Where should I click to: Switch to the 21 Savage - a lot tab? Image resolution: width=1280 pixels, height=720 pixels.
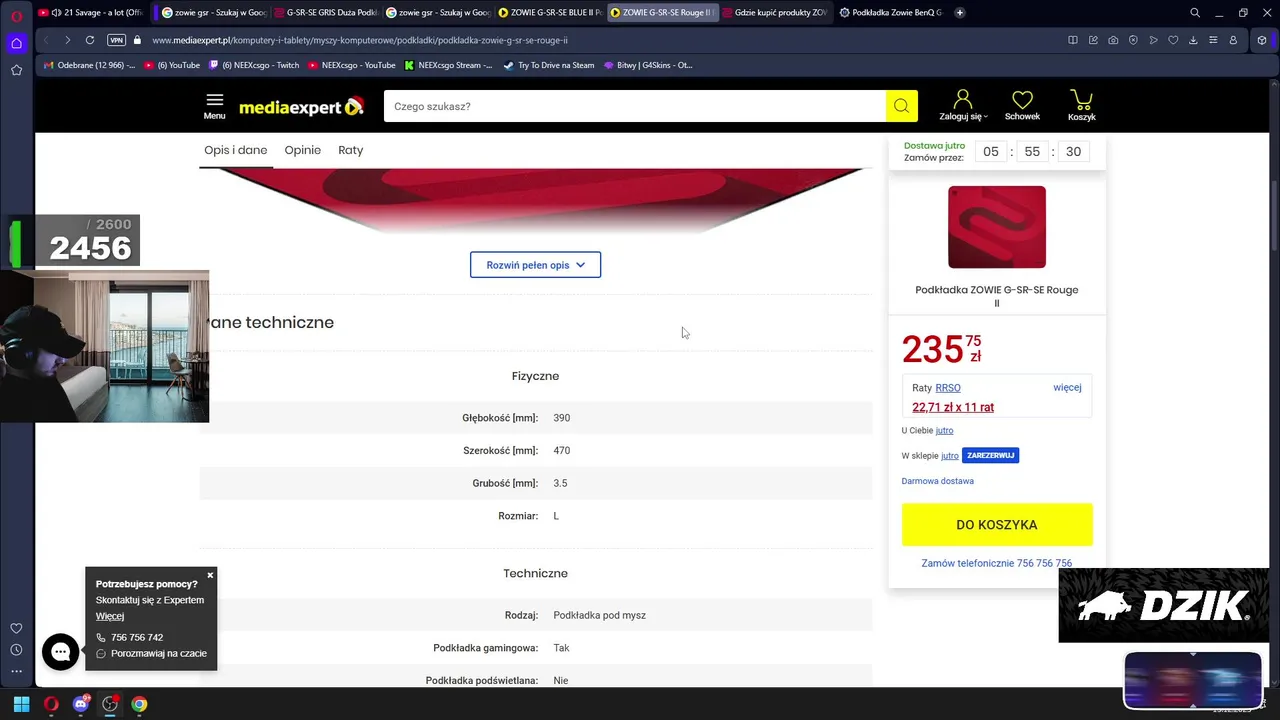(x=91, y=13)
